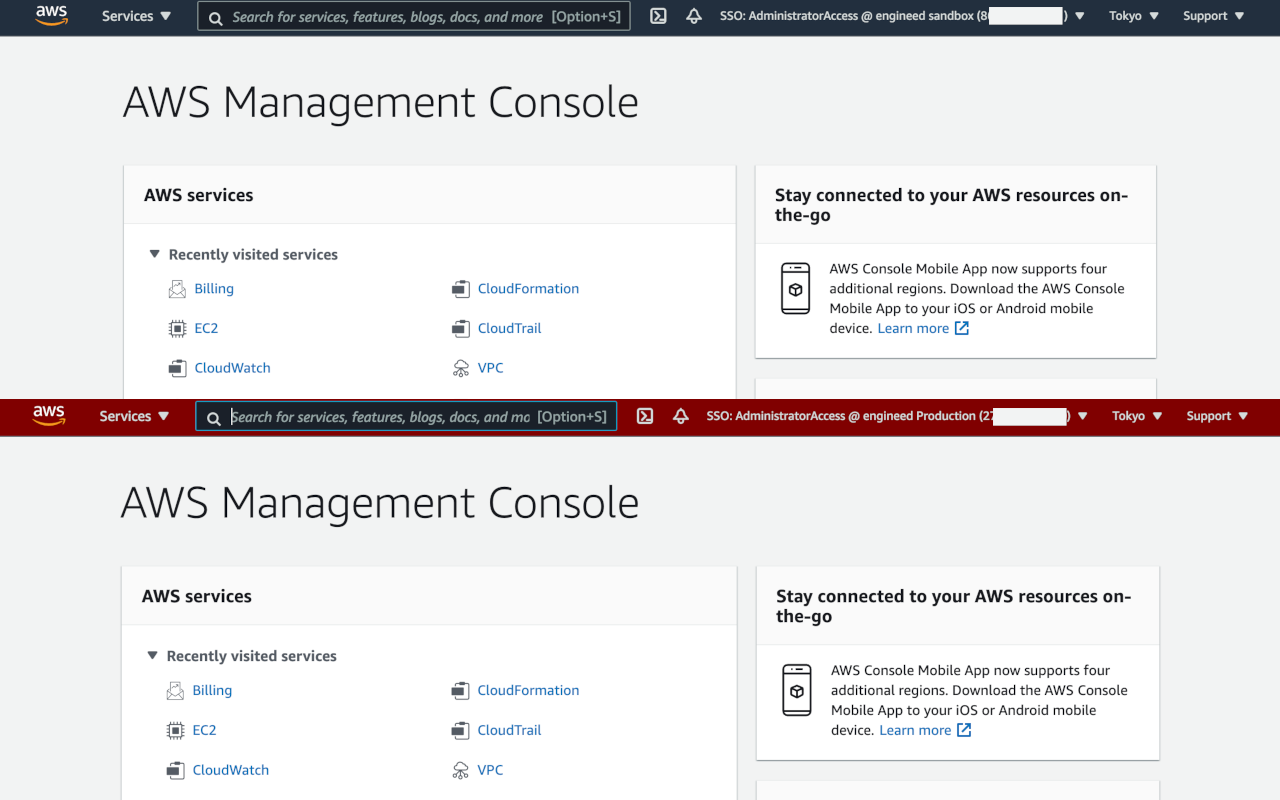Open CloudShell from the top navigation bar
Image resolution: width=1280 pixels, height=800 pixels.
pos(658,16)
